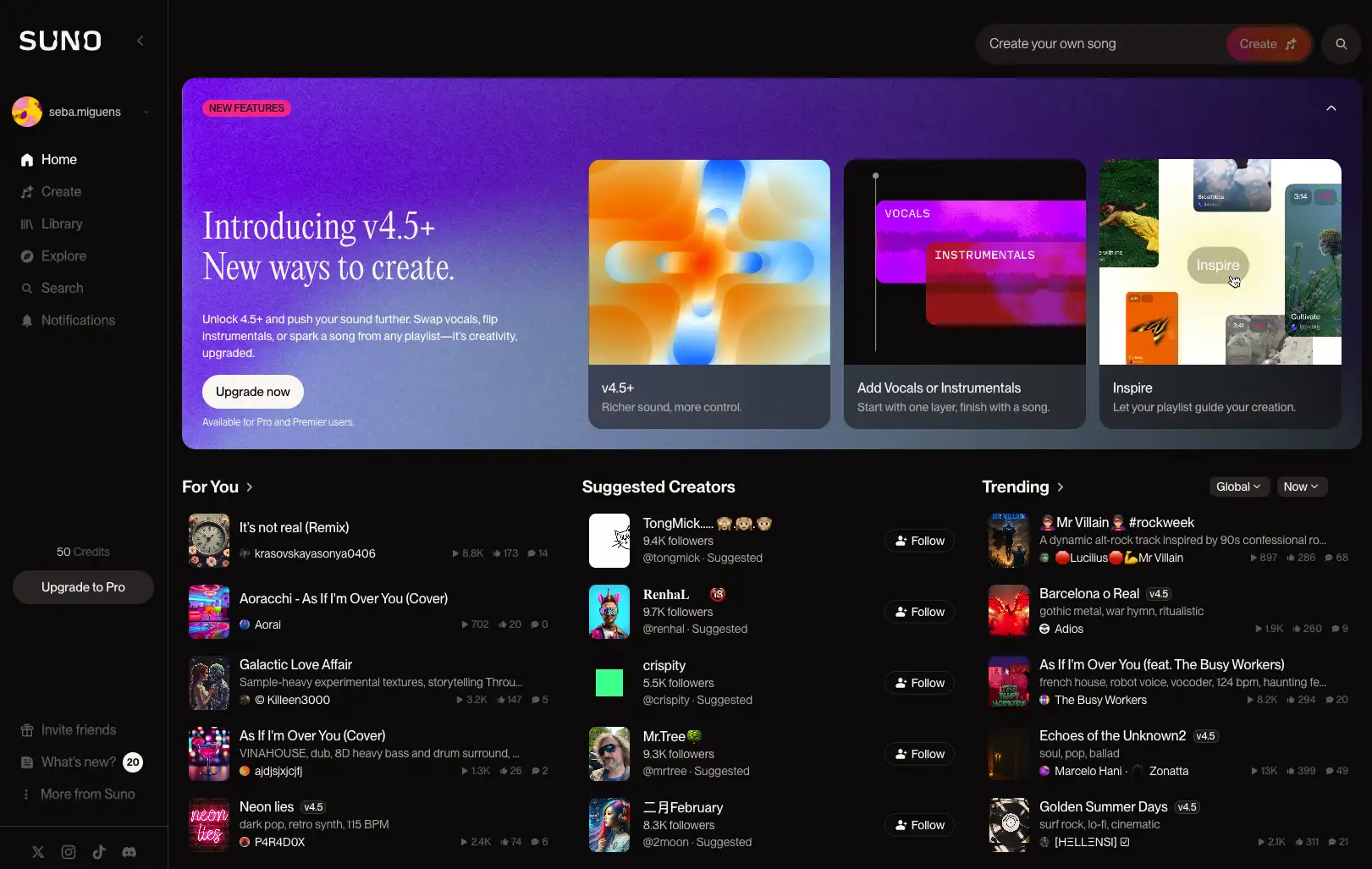
Task: Open the Explore page
Action: click(53, 256)
